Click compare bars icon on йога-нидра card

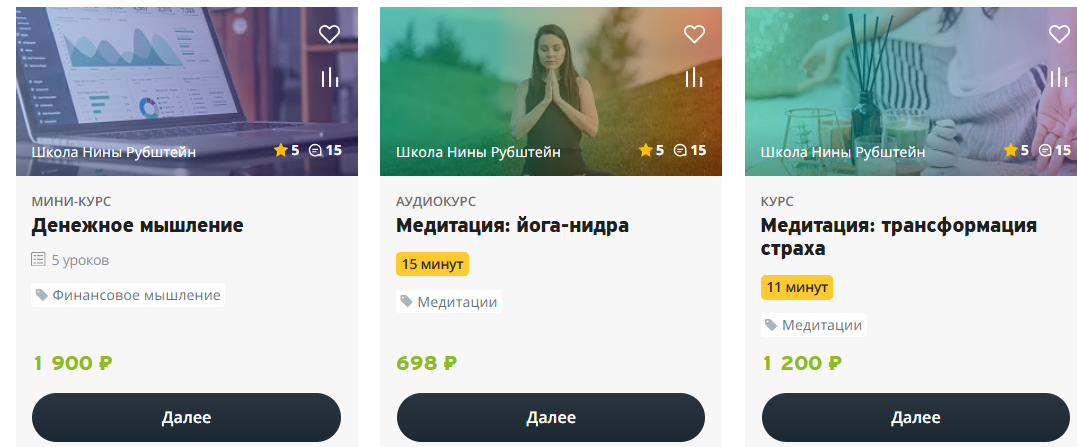click(694, 77)
